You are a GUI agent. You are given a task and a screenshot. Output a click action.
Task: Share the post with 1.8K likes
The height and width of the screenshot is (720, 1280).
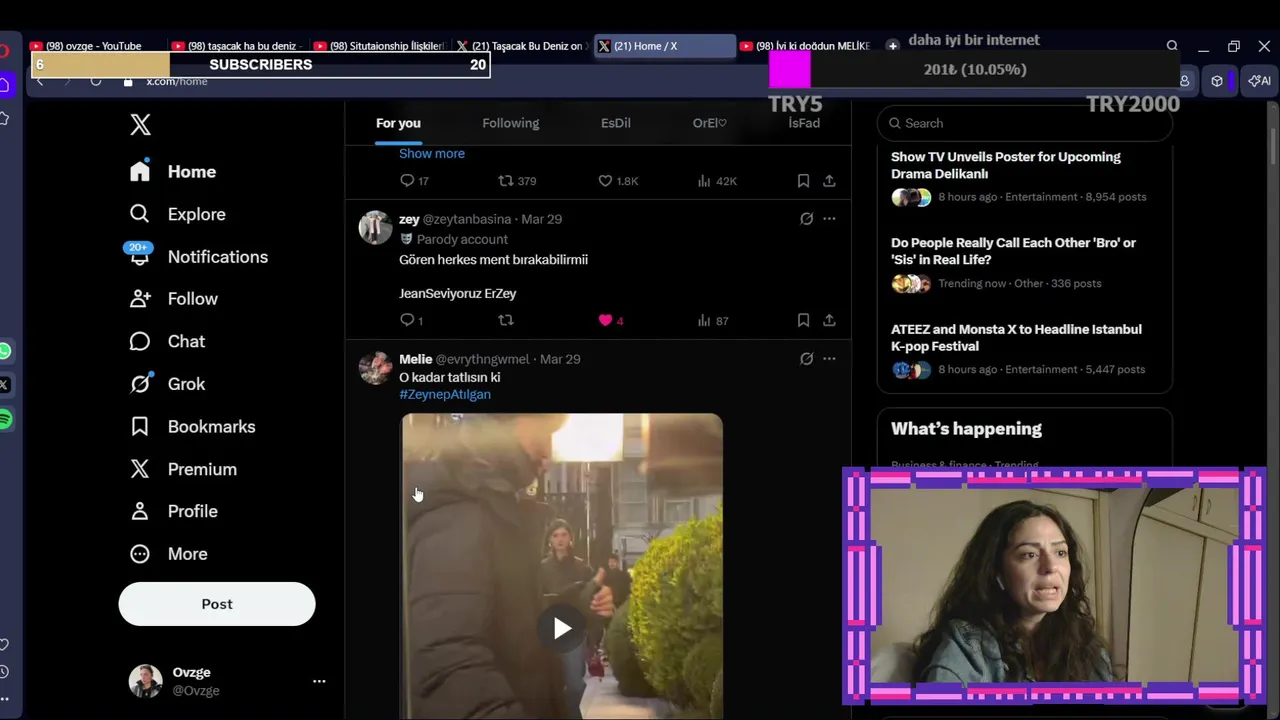coord(829,181)
